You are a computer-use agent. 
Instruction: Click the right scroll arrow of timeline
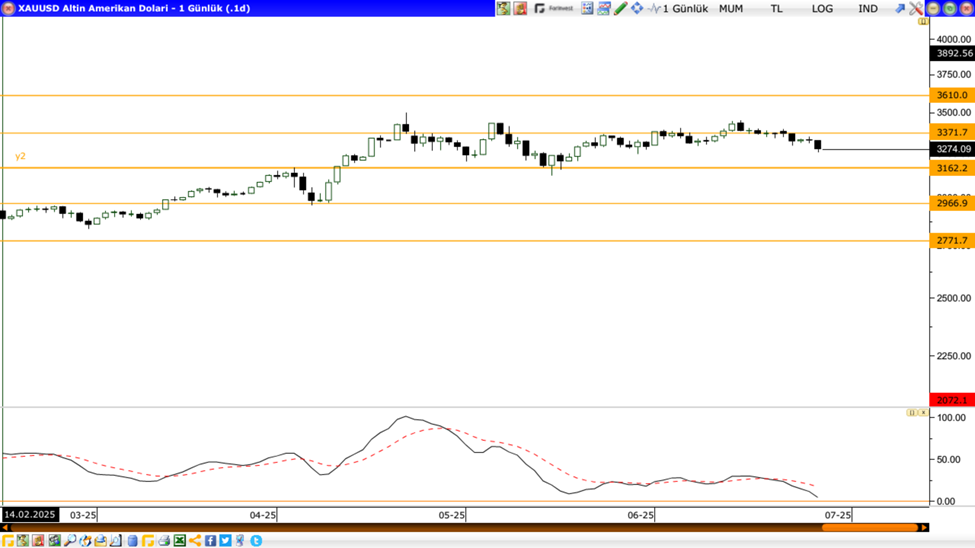[x=924, y=527]
